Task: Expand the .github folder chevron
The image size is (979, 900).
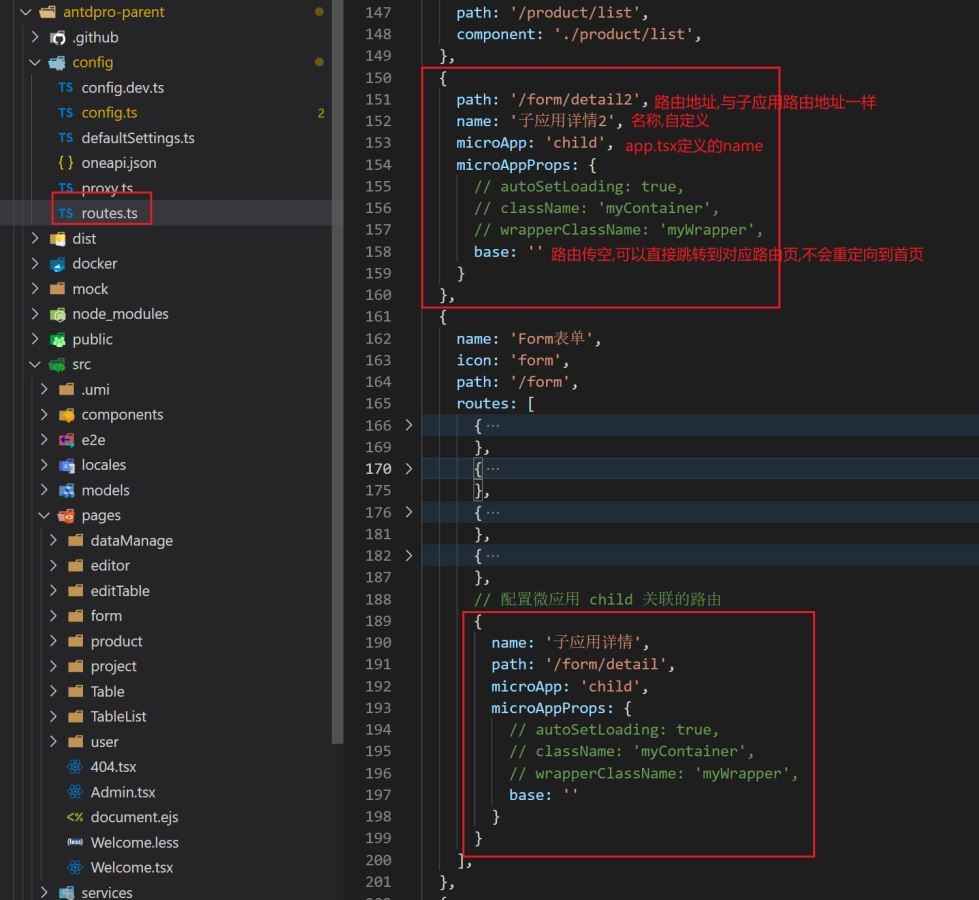Action: pos(35,37)
